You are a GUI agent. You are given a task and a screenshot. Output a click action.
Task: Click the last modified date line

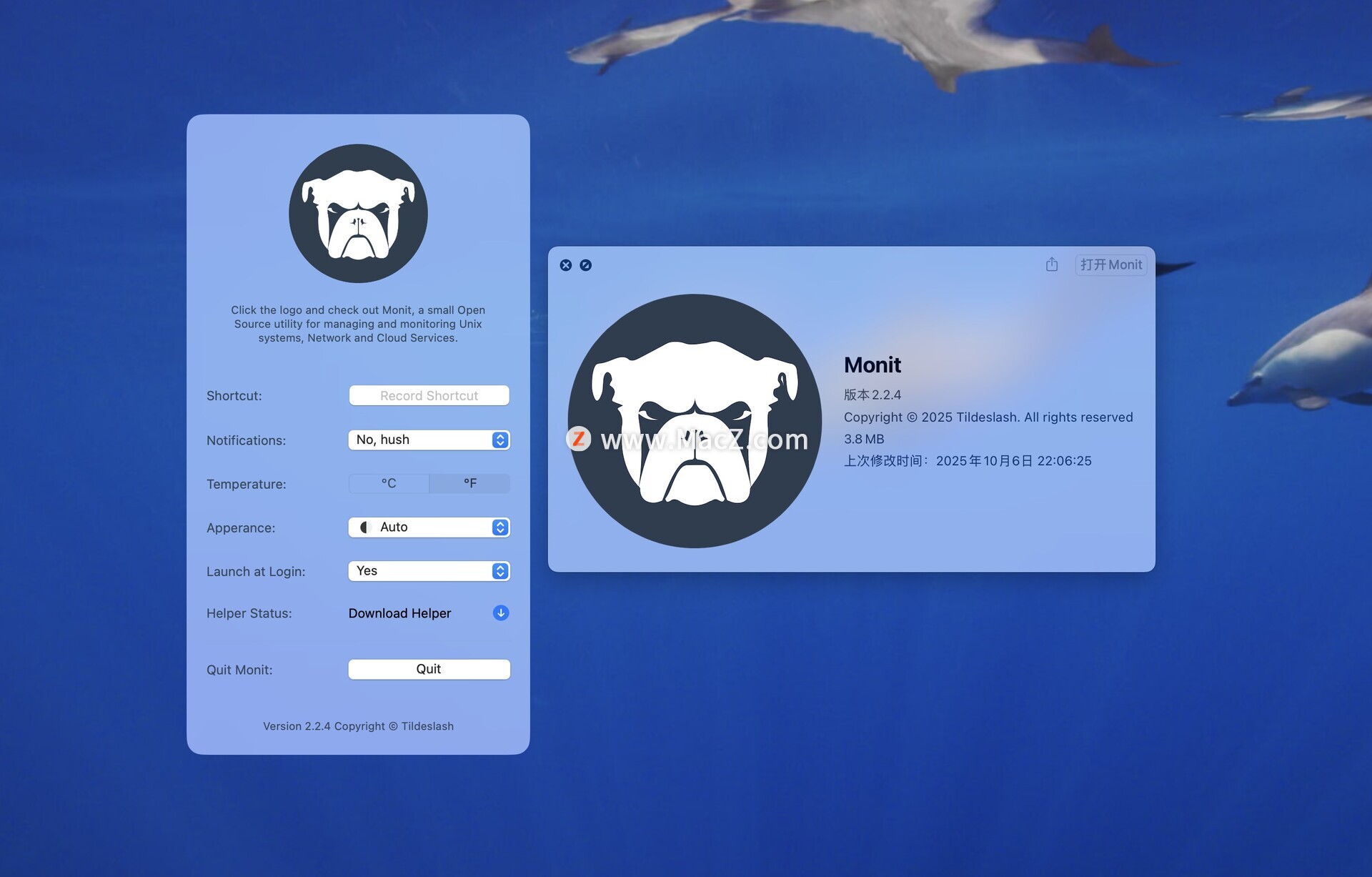(x=967, y=461)
